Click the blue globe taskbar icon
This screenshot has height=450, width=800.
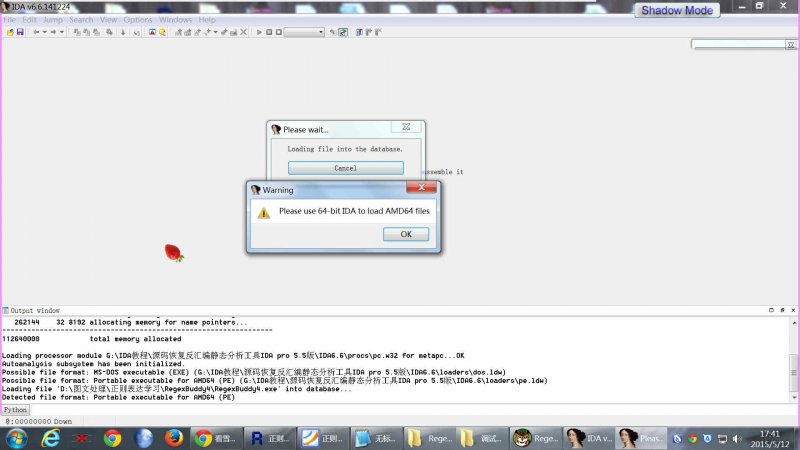click(x=143, y=438)
